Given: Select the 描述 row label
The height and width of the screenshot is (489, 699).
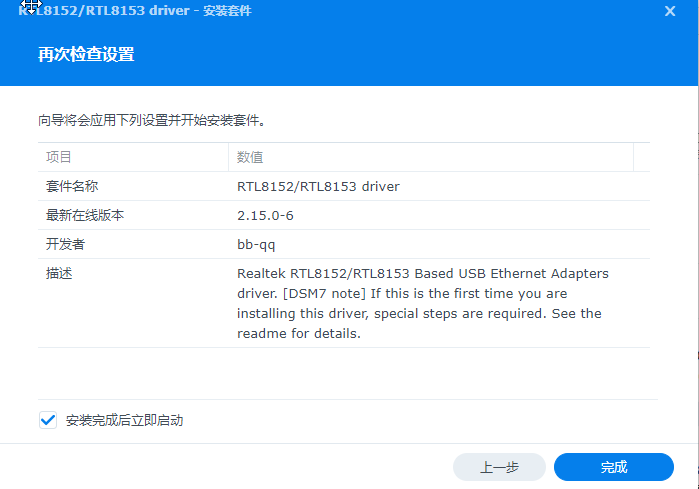Looking at the screenshot, I should click(x=59, y=273).
